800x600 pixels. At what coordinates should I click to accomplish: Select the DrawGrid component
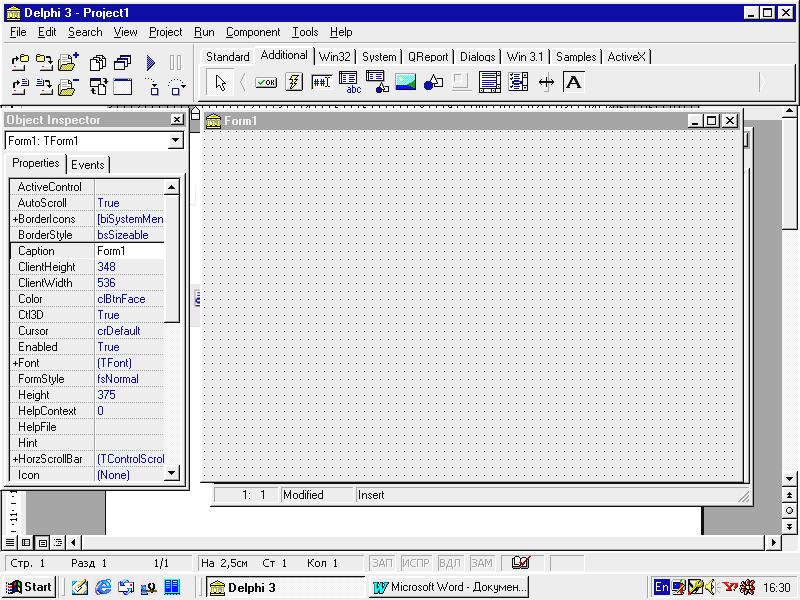(x=378, y=82)
